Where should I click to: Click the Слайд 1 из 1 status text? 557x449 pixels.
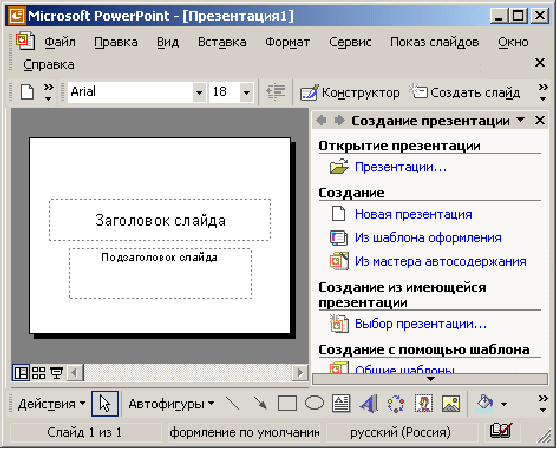click(x=85, y=432)
